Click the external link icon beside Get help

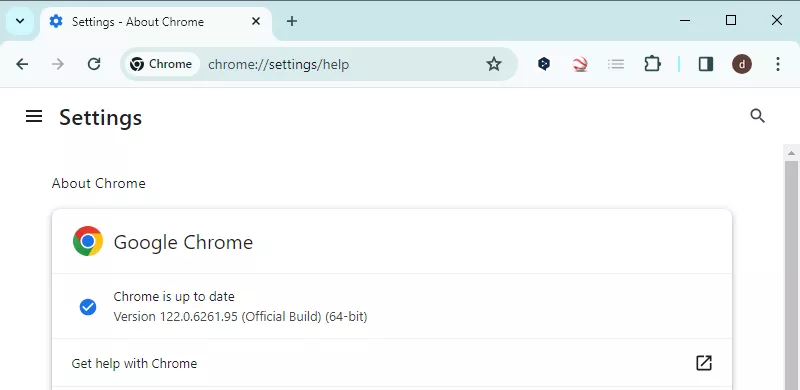704,363
